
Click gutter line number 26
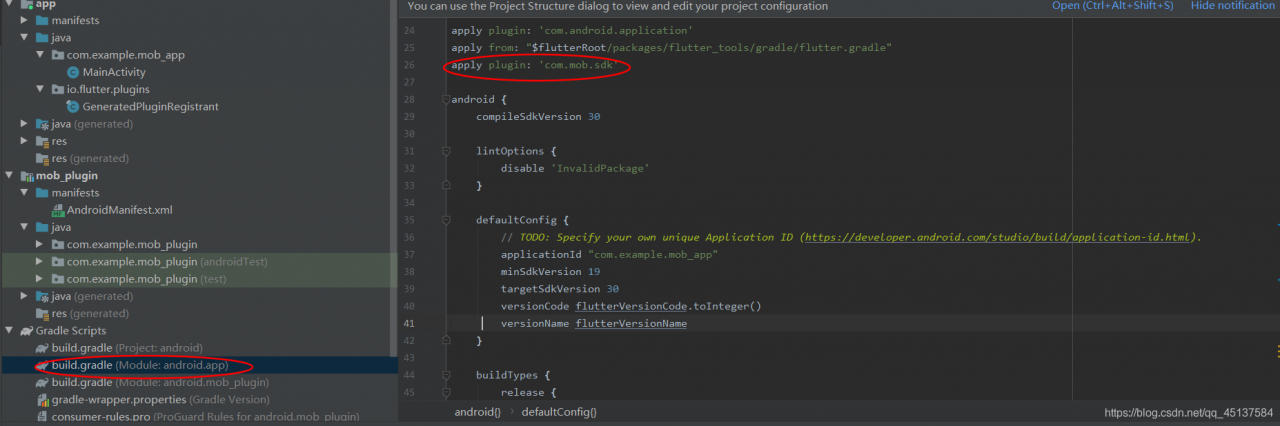coord(409,65)
